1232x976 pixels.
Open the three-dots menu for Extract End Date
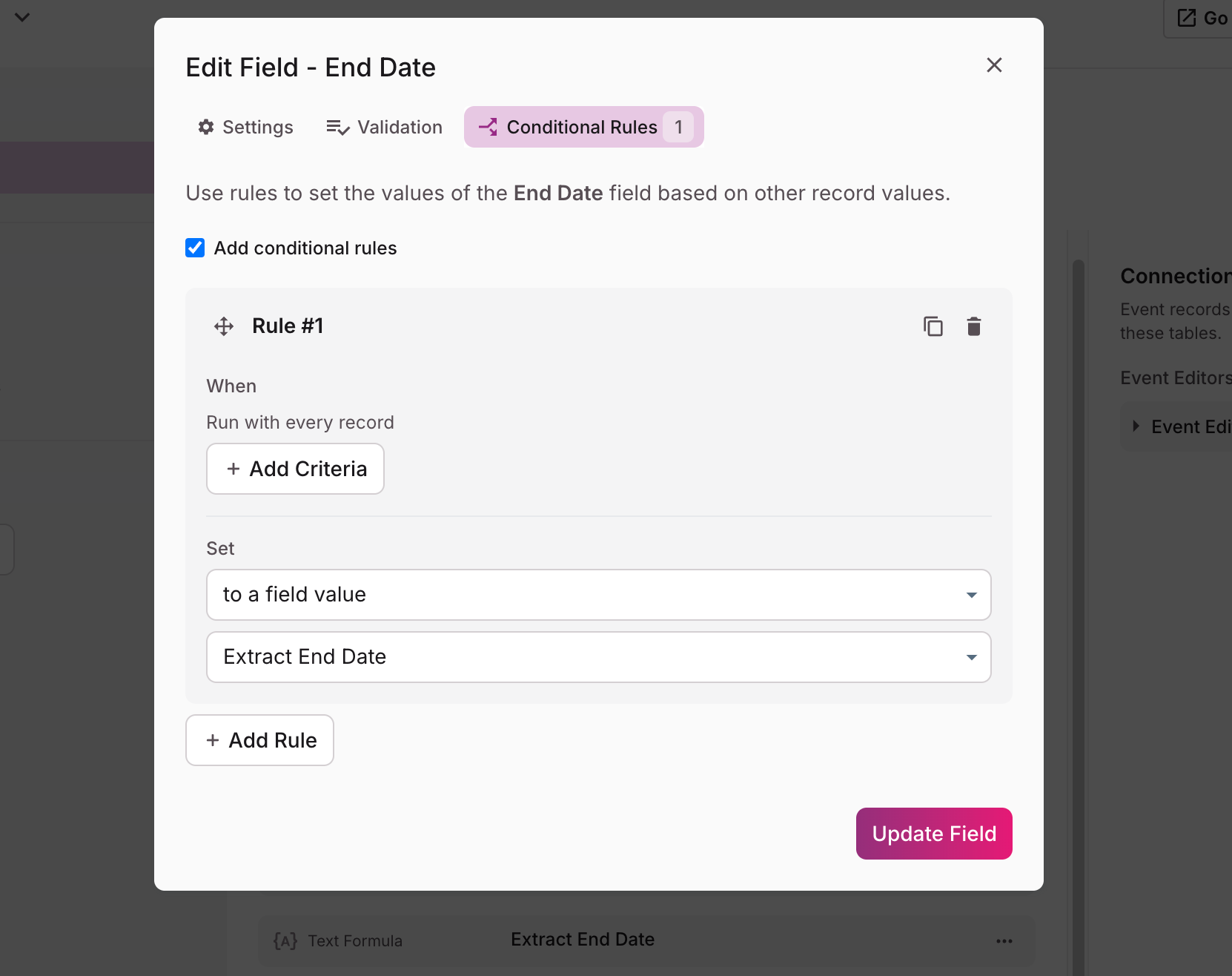pos(1004,941)
